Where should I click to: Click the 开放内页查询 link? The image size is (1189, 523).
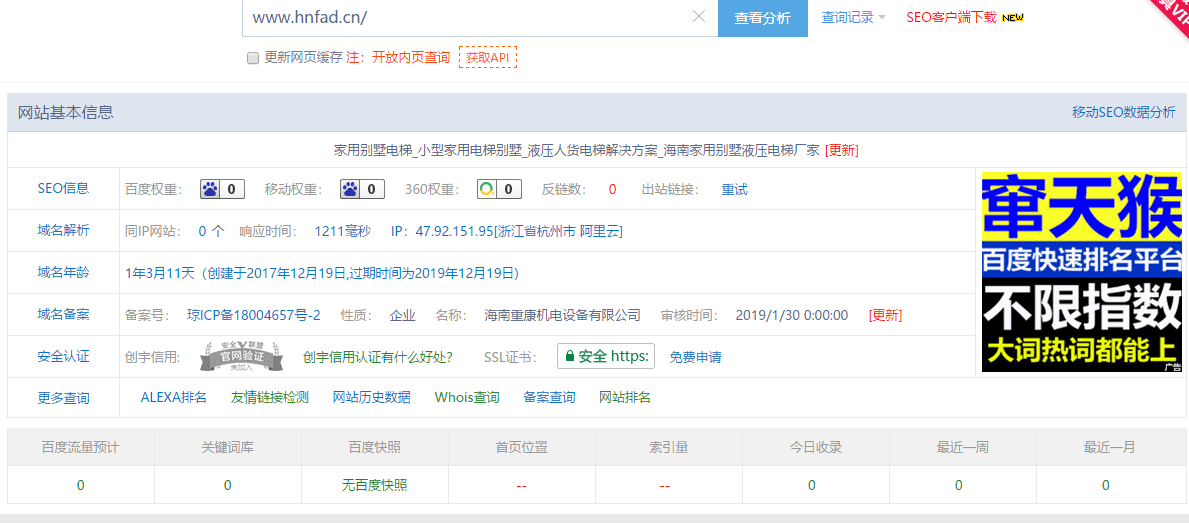(x=411, y=58)
